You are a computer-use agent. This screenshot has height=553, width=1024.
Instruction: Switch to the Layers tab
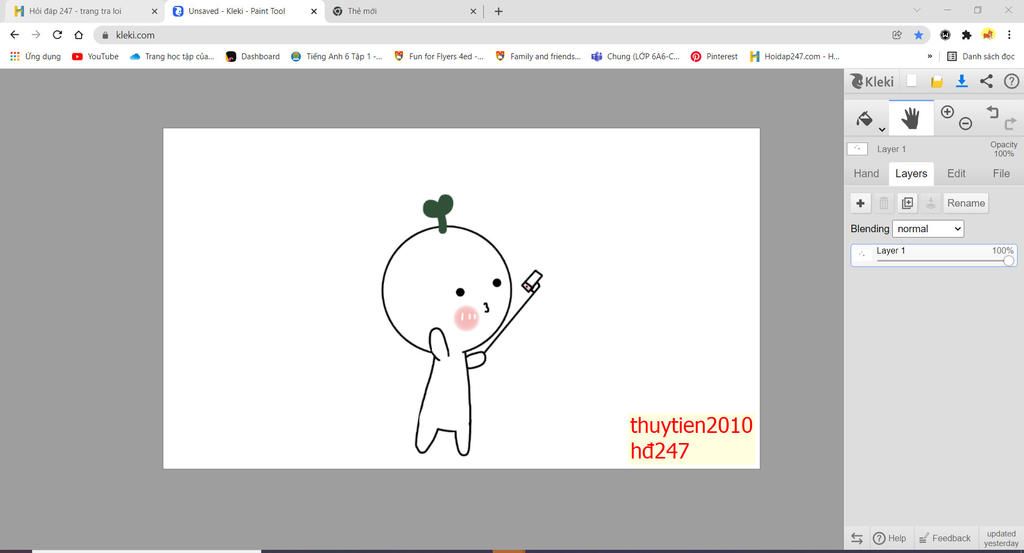coord(911,174)
